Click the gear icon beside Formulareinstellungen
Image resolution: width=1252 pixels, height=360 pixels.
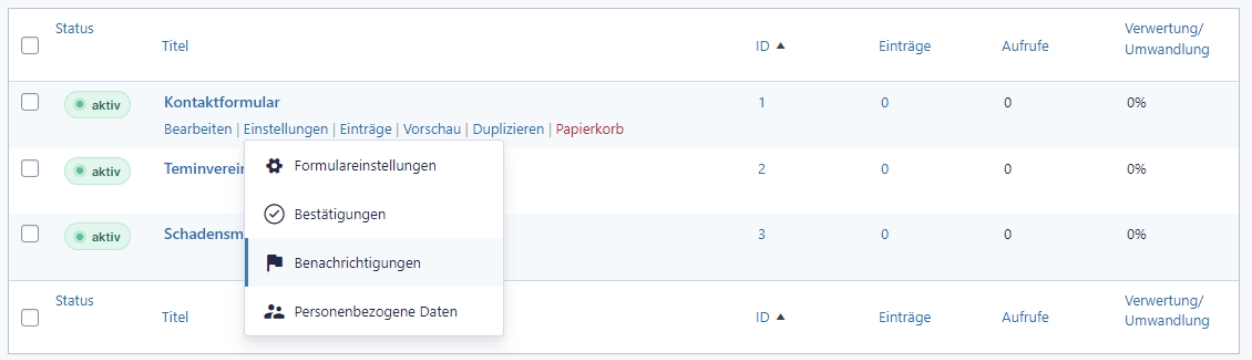(x=273, y=165)
